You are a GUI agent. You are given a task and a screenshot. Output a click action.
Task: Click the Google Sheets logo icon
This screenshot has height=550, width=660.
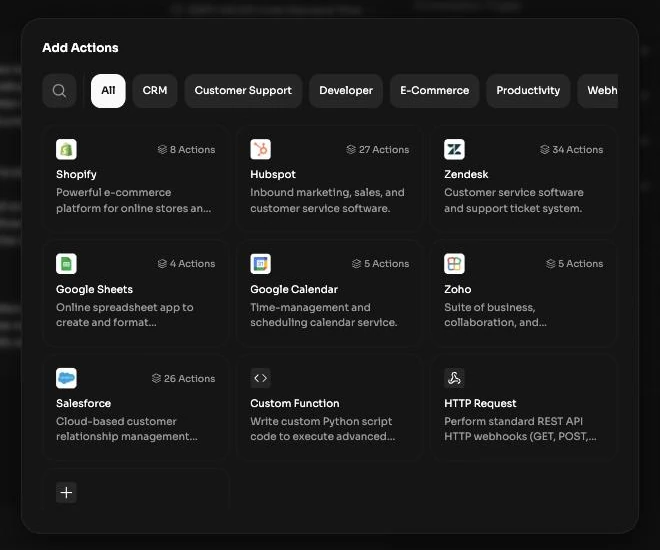click(66, 264)
